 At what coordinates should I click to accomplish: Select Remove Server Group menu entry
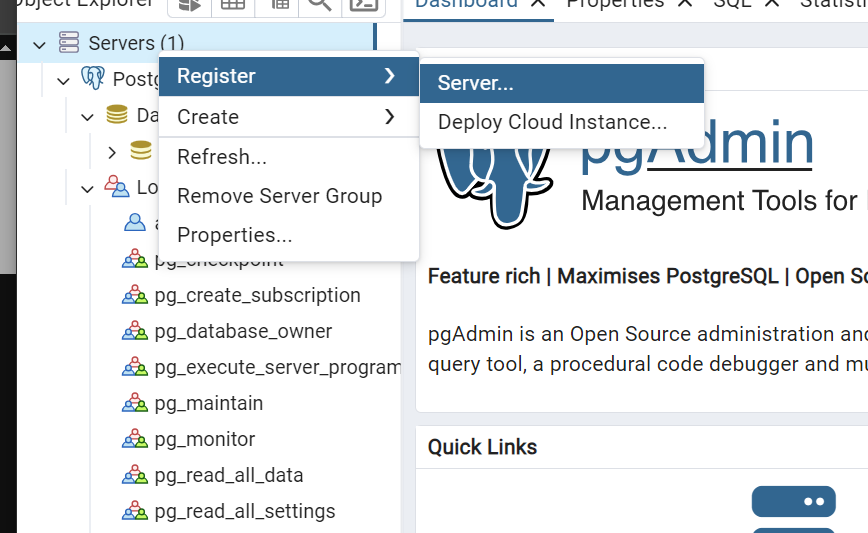pos(288,196)
